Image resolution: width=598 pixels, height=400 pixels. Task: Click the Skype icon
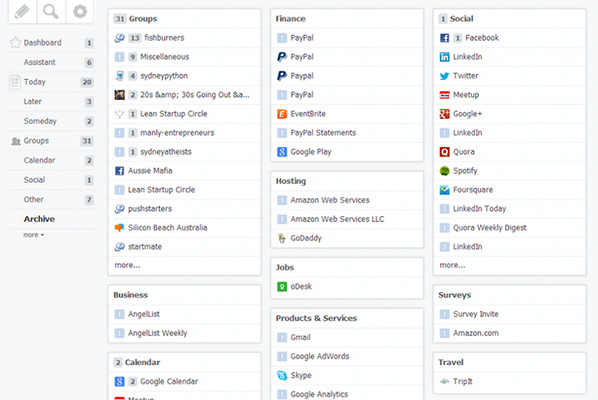tap(282, 375)
